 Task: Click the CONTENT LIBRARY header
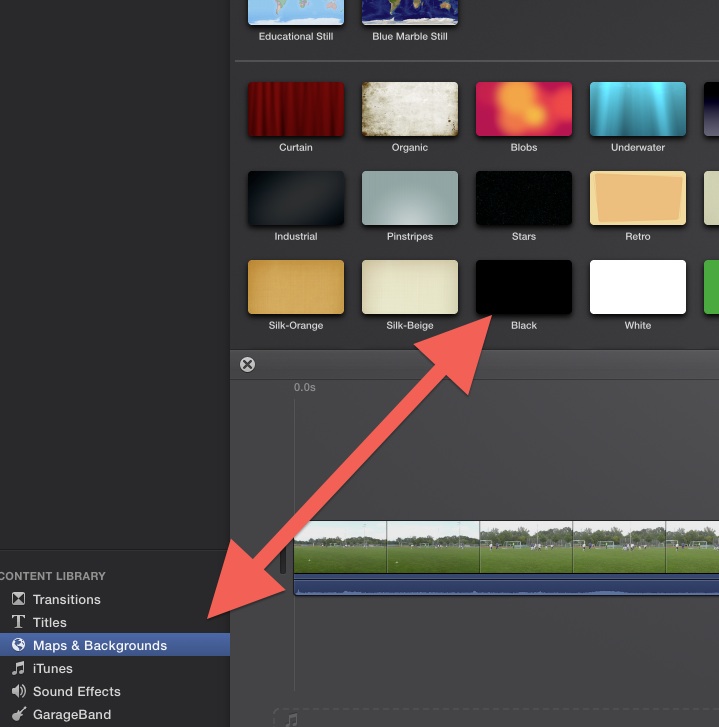pyautogui.click(x=53, y=576)
